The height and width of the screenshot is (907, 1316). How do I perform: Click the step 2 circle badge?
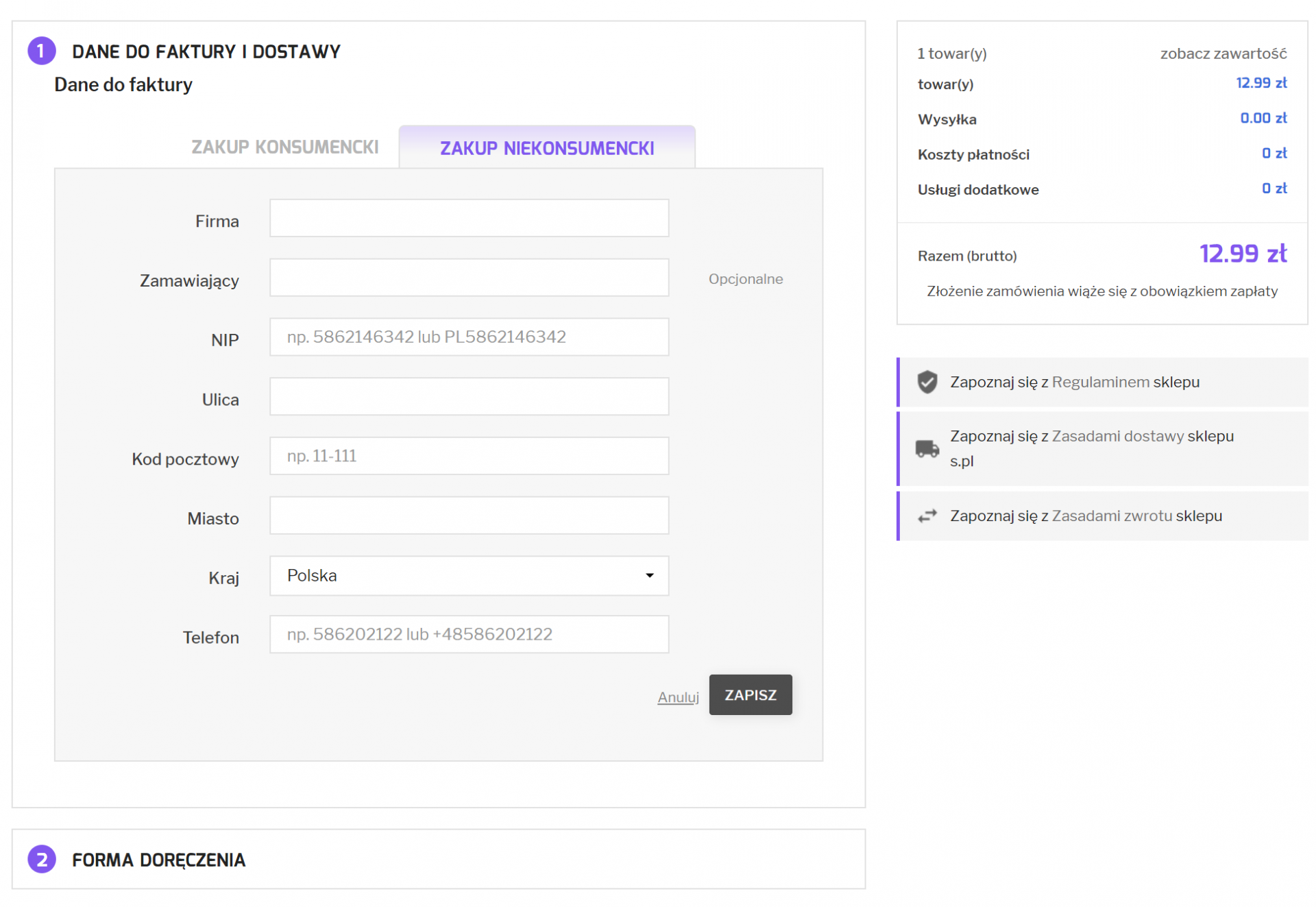tap(42, 859)
